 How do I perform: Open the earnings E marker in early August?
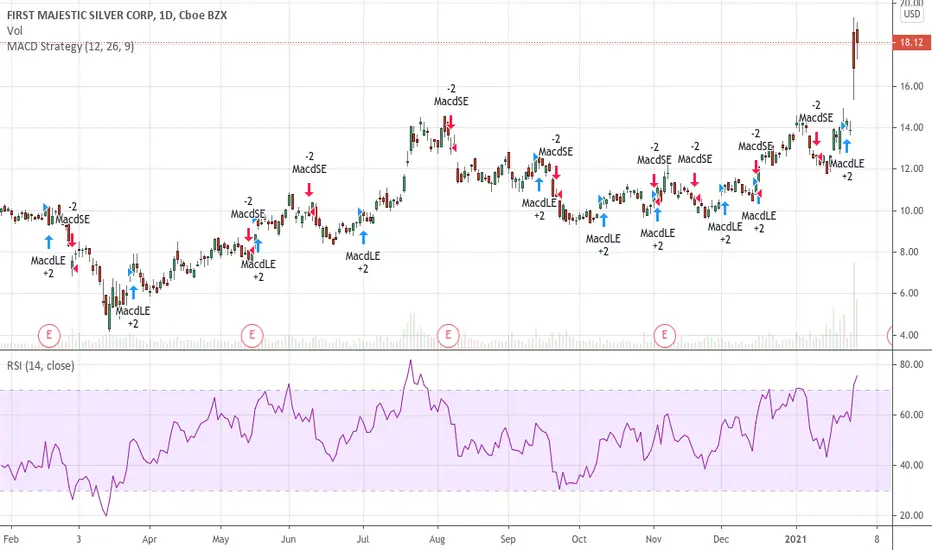[x=448, y=335]
